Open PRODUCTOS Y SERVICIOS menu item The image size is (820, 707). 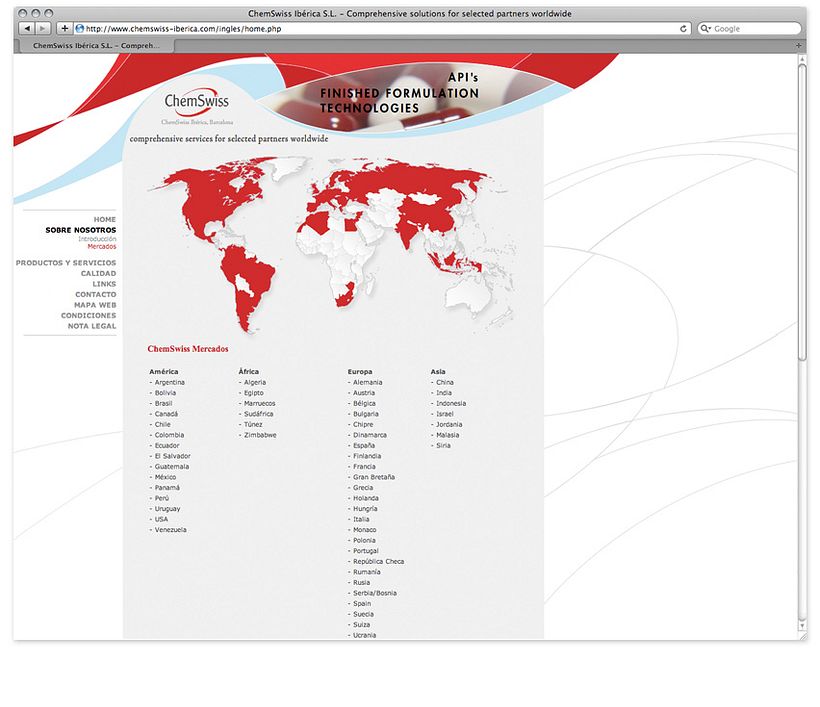coord(66,263)
